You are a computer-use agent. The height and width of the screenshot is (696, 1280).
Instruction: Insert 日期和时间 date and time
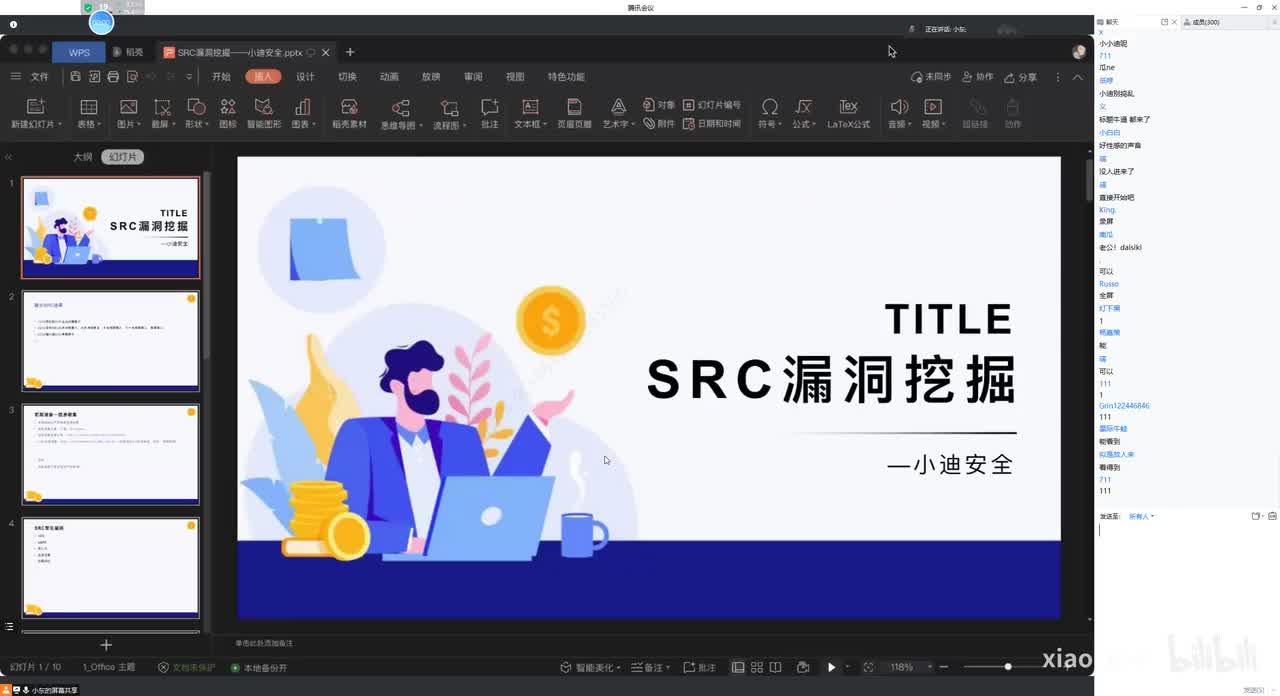pos(712,124)
